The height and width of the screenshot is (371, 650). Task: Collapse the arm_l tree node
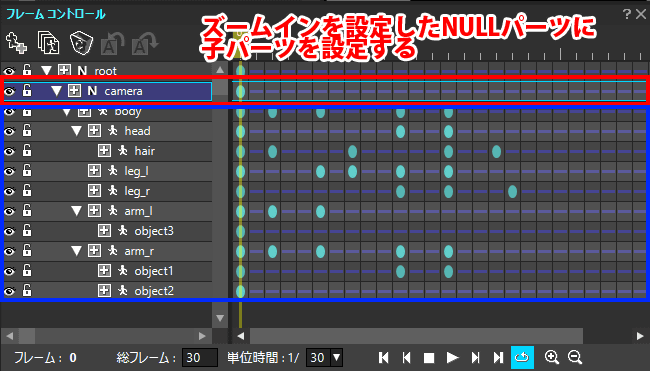point(76,211)
